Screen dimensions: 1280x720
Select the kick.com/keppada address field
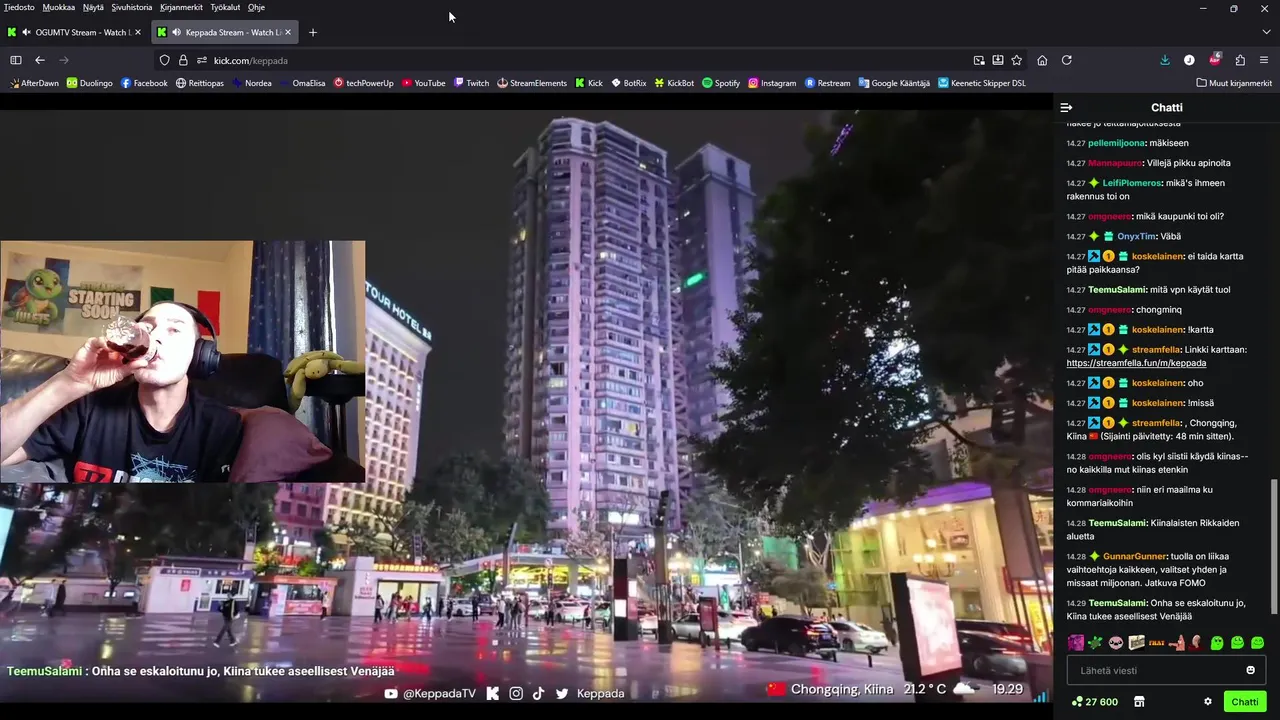click(590, 60)
